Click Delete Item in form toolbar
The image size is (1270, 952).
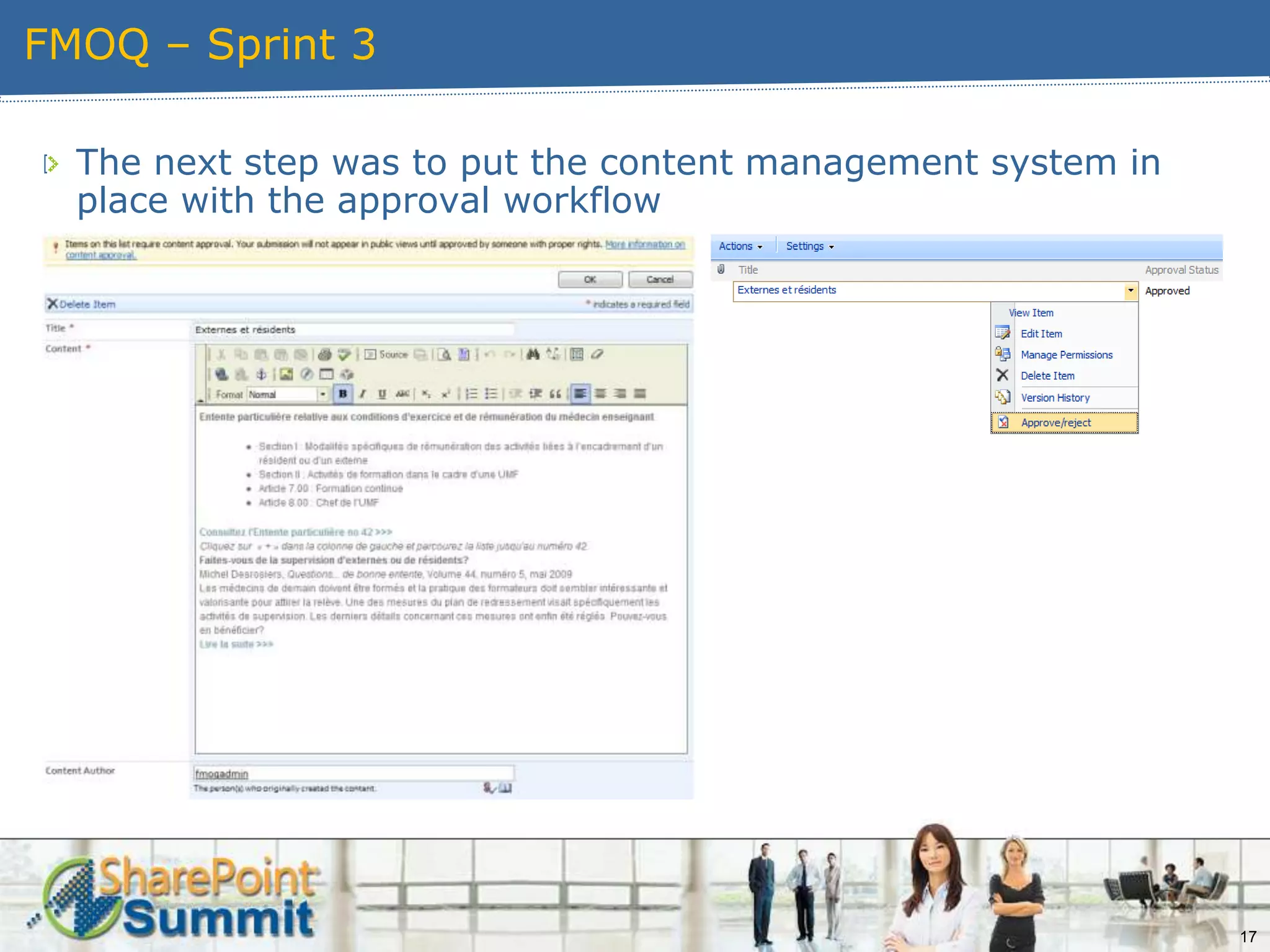click(x=82, y=304)
